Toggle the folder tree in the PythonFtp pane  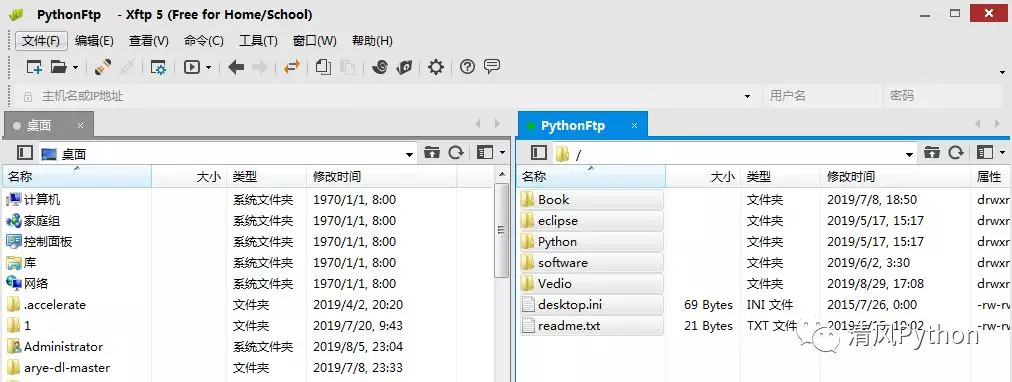pyautogui.click(x=539, y=152)
